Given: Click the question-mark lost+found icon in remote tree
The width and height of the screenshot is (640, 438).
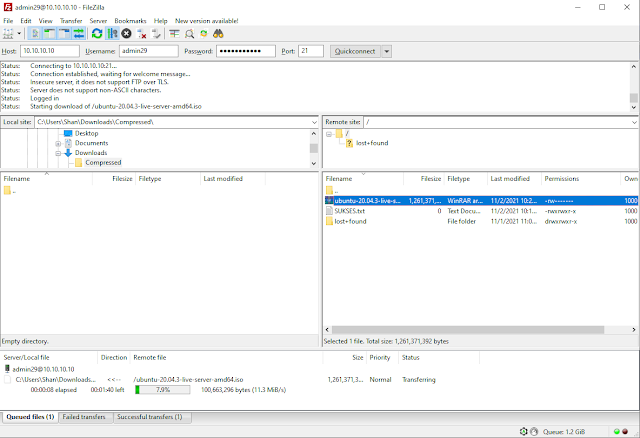Looking at the screenshot, I should [x=349, y=143].
